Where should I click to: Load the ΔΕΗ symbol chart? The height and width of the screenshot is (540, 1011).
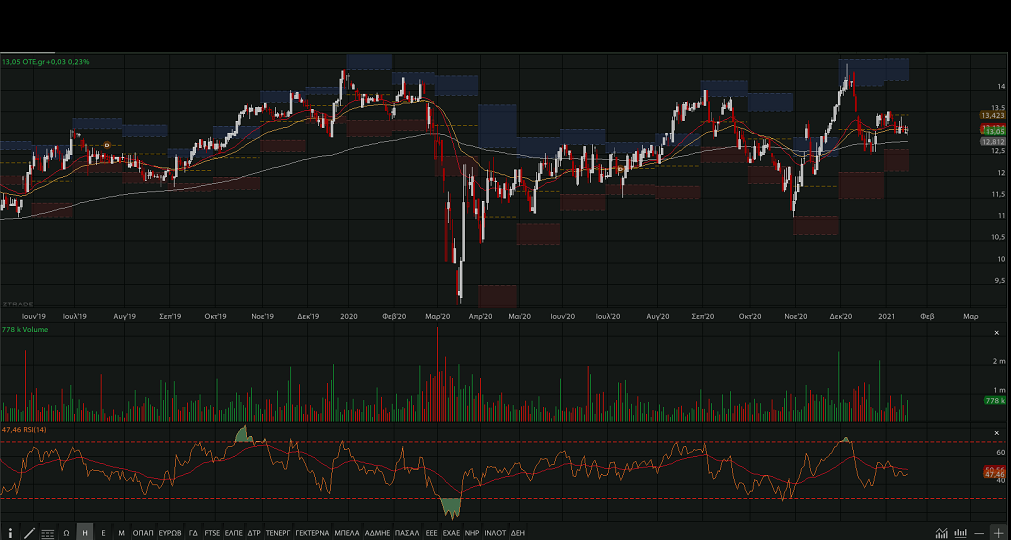point(518,533)
